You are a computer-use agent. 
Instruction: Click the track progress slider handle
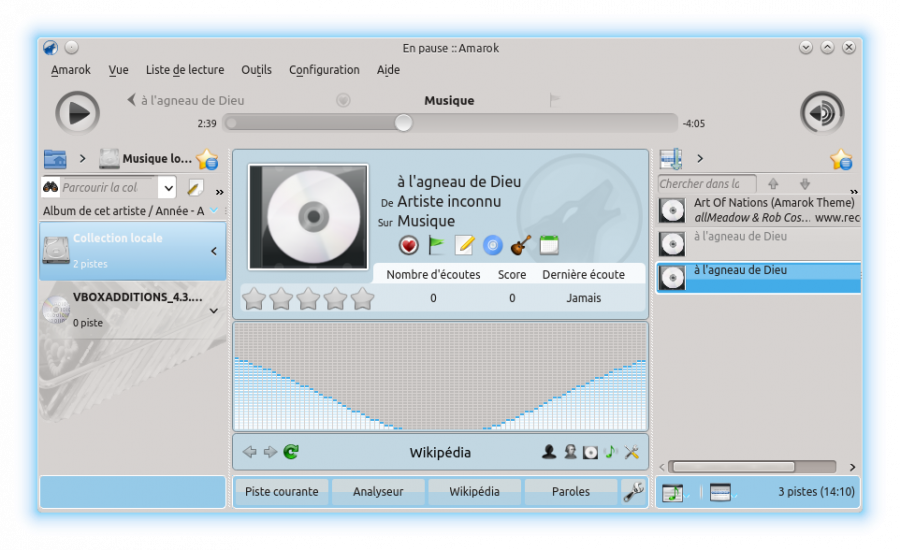(403, 122)
